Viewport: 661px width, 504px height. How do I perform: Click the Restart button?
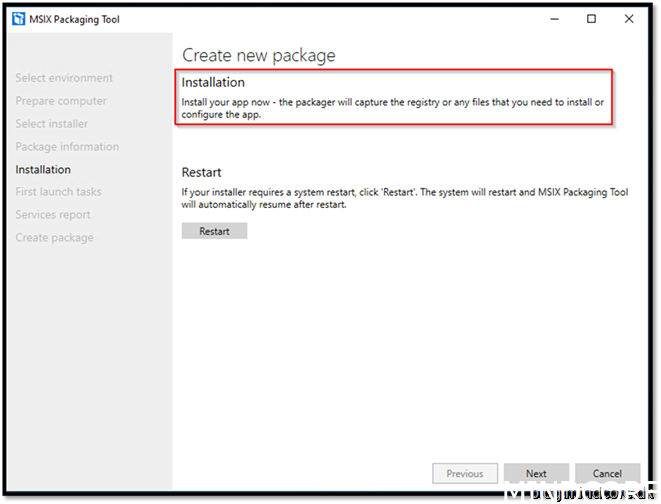214,231
